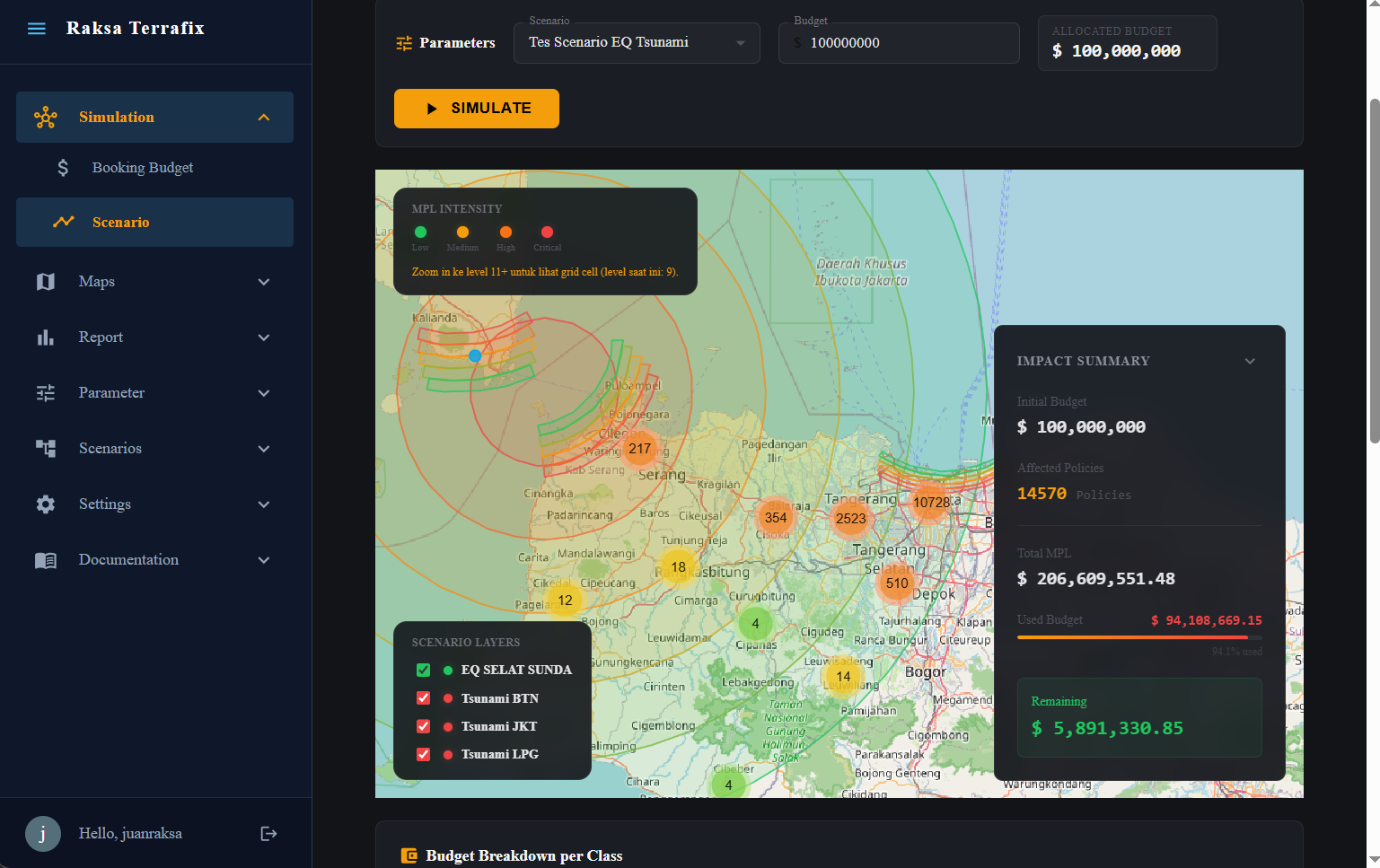Screen dimensions: 1380x868
Task: Open the 354 policy cluster marker
Action: click(776, 517)
